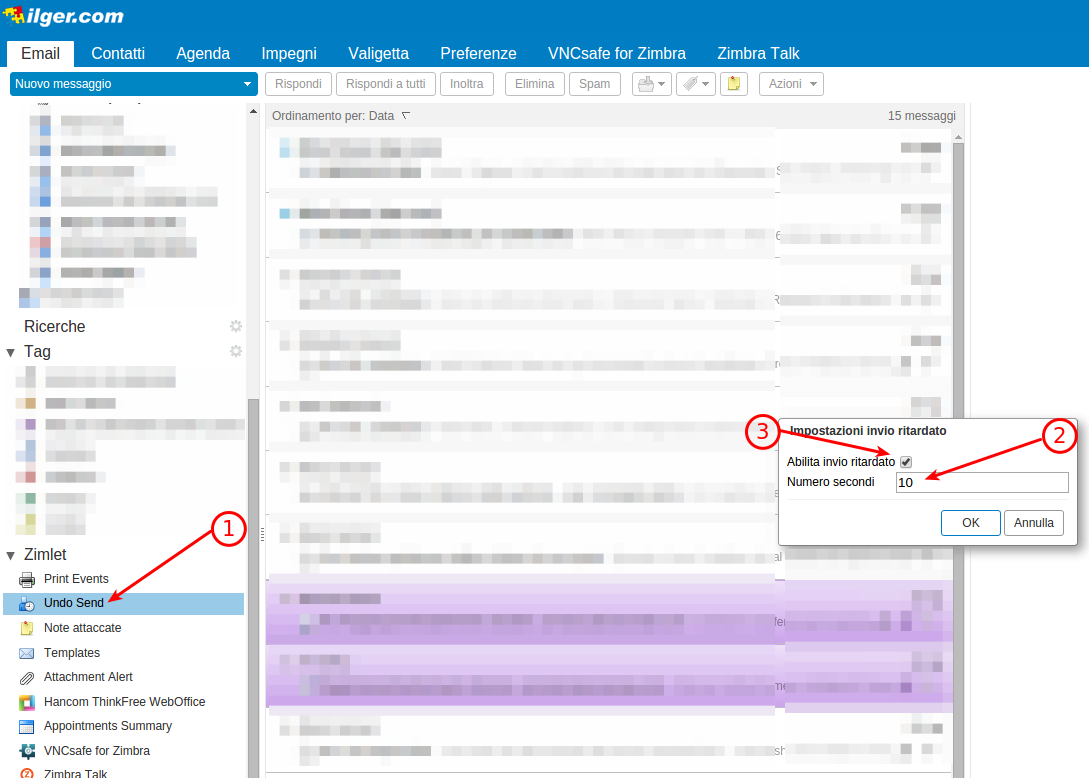Click the Numero secondi input field
The height and width of the screenshot is (778, 1089).
click(x=982, y=482)
